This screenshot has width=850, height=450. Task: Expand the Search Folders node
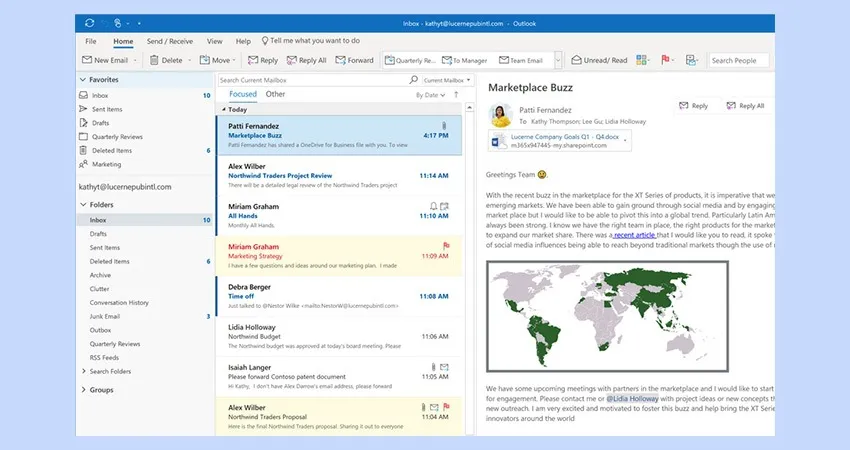tap(83, 371)
